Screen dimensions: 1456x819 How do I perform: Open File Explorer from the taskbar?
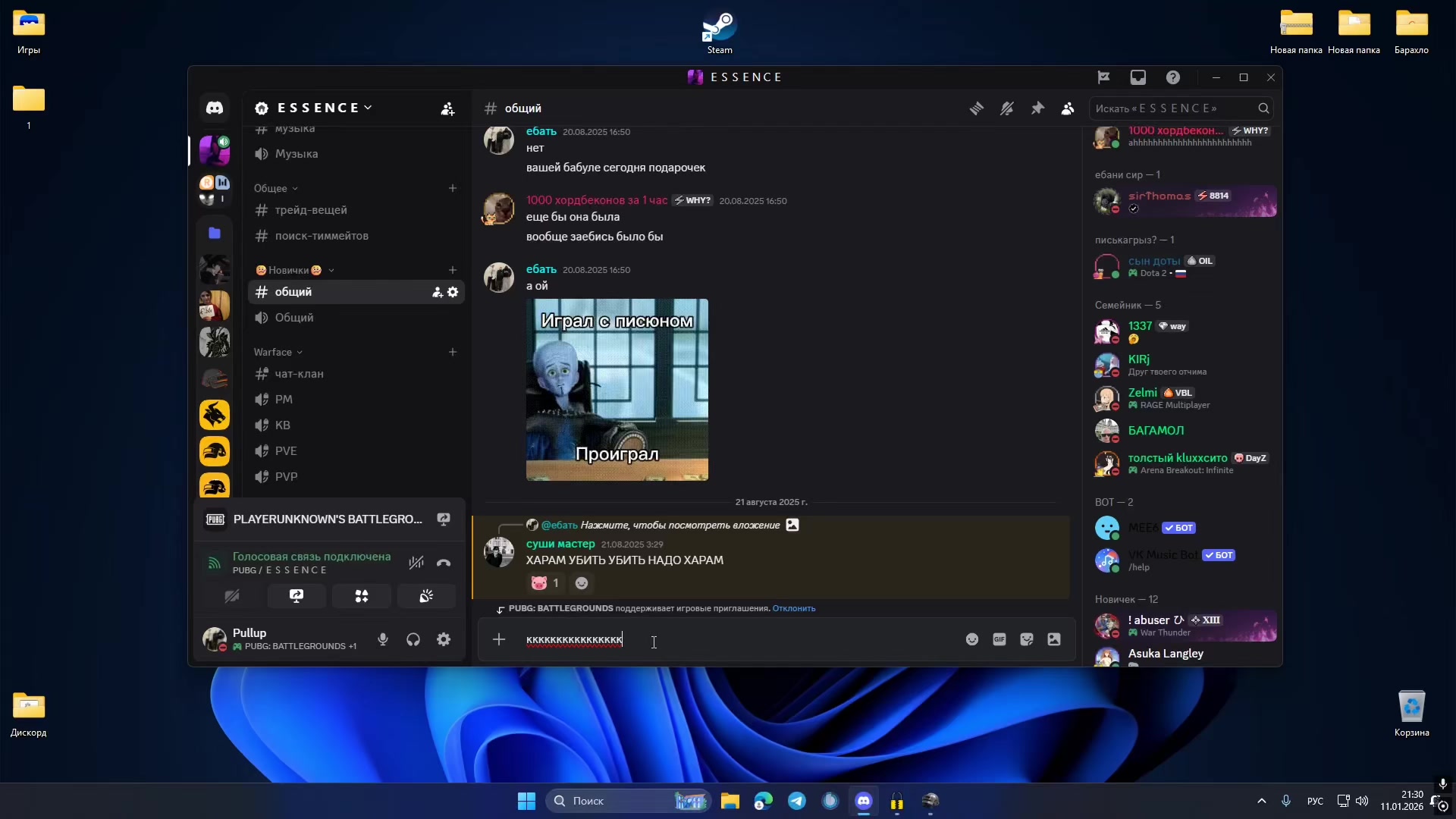pos(730,801)
